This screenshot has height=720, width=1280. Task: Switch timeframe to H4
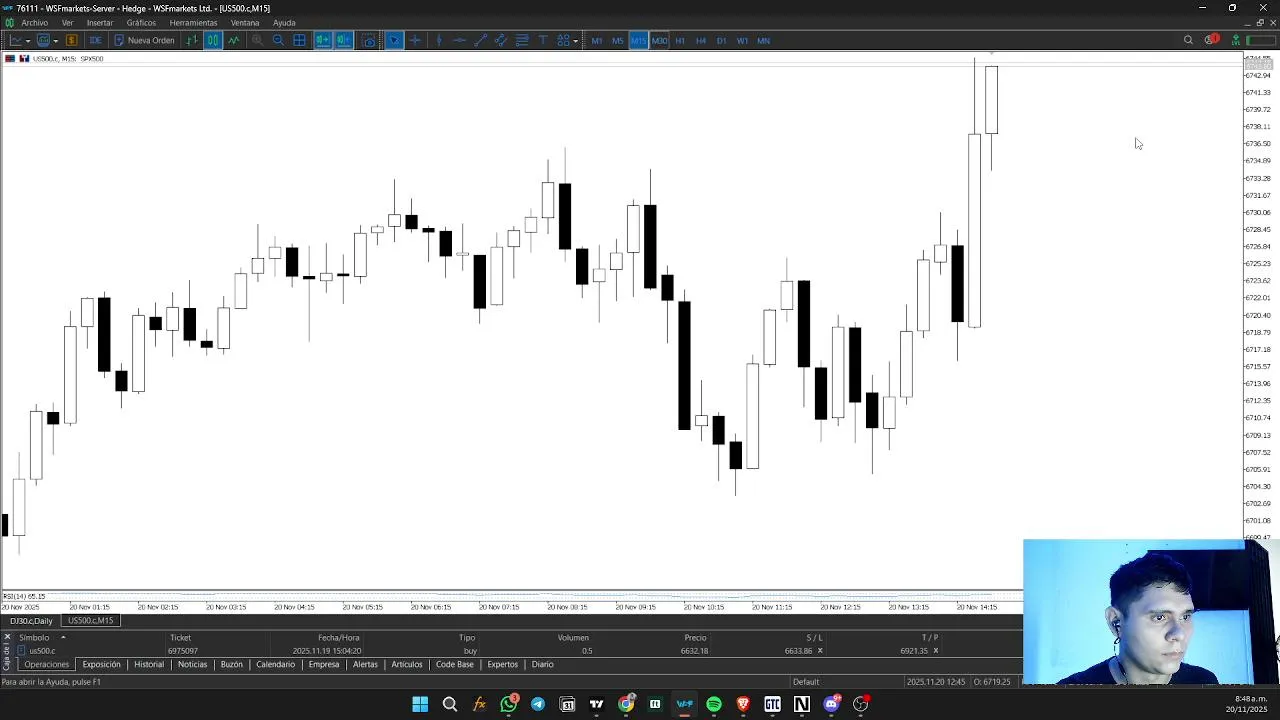tap(701, 40)
